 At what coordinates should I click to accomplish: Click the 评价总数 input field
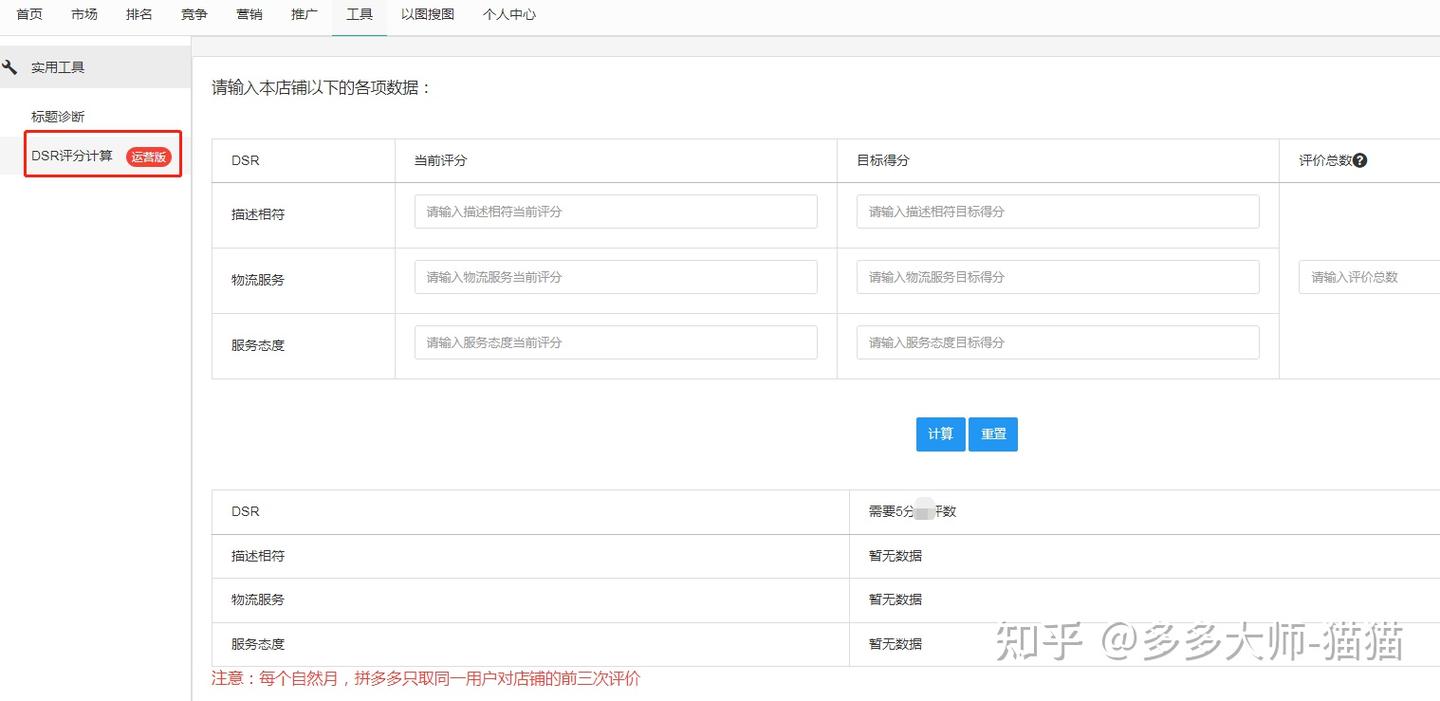point(1369,277)
